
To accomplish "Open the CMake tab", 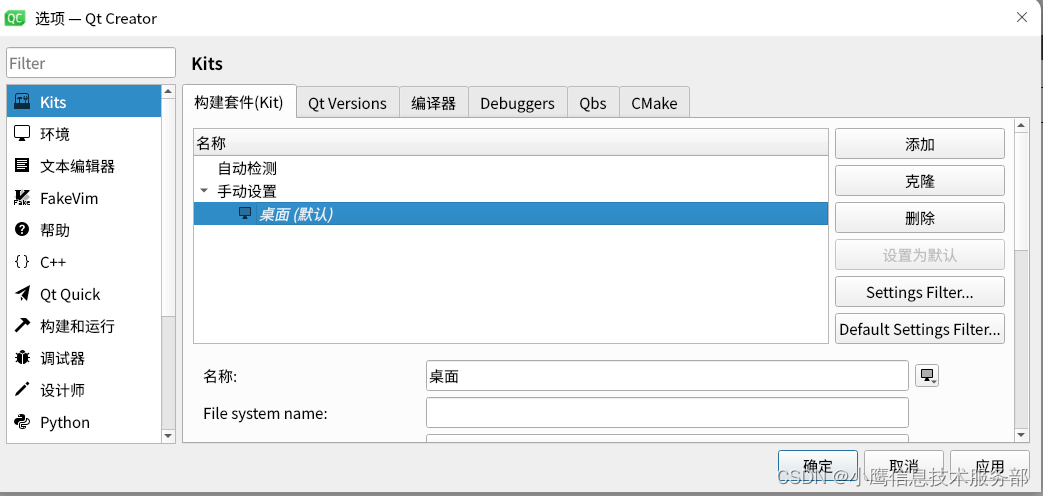I will 654,103.
